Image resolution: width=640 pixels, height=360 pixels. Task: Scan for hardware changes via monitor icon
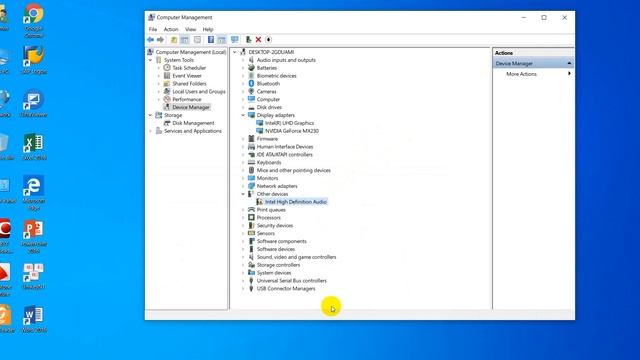click(235, 40)
